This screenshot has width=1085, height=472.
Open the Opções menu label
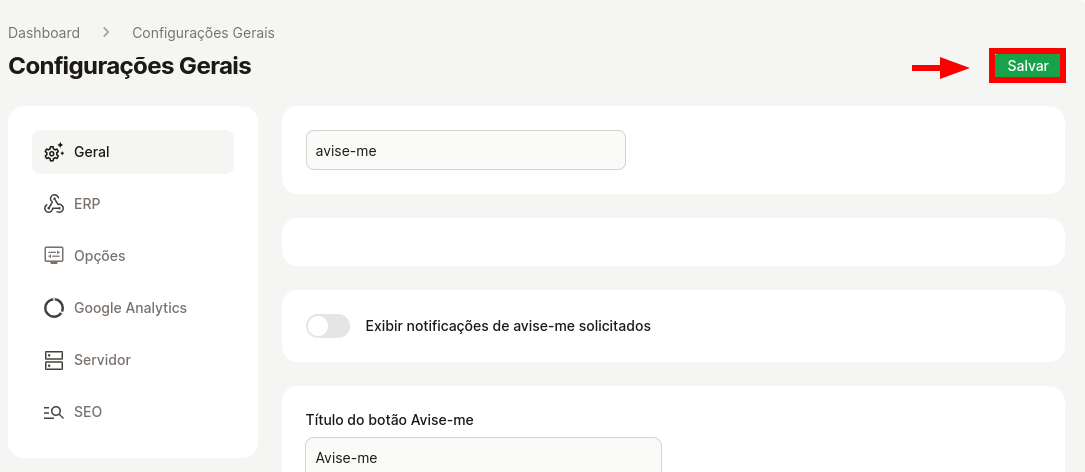click(x=100, y=256)
